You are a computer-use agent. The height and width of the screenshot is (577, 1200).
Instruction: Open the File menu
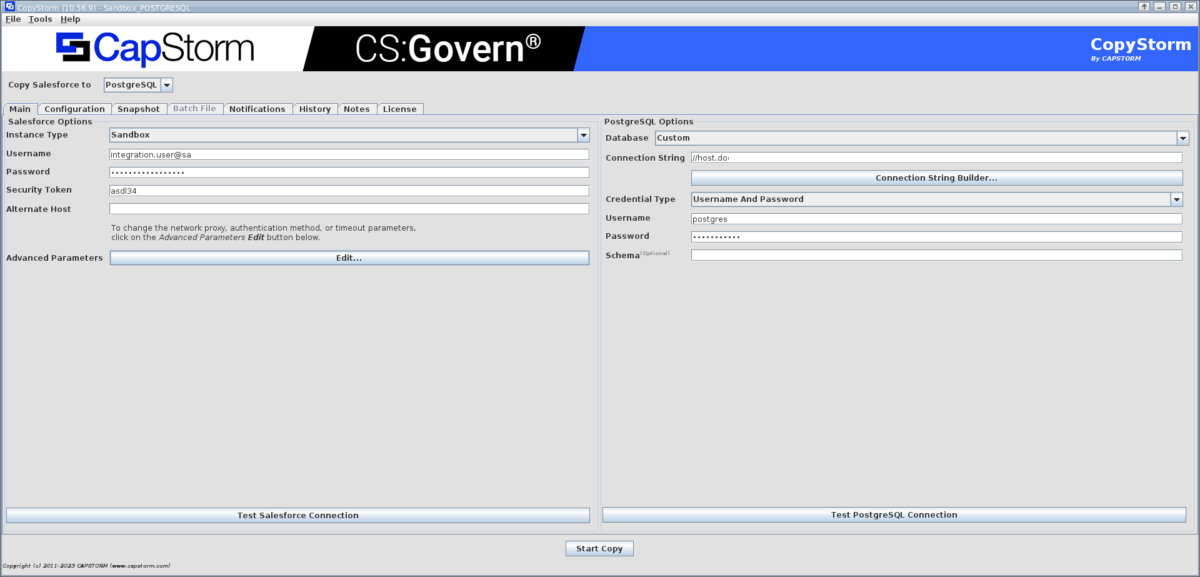point(11,18)
